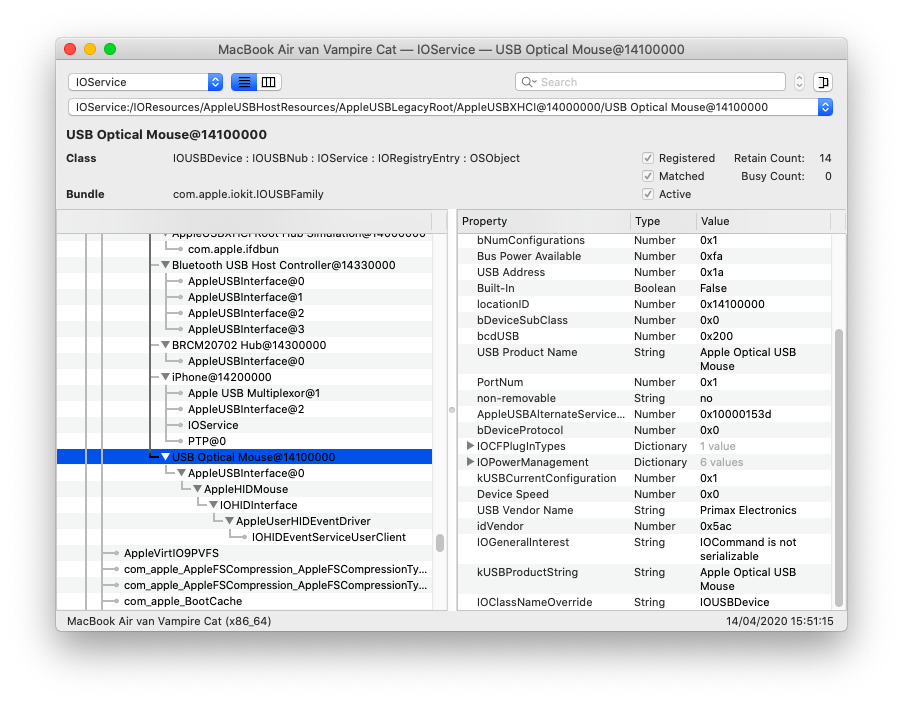Select the PortNum property row

coord(645,382)
